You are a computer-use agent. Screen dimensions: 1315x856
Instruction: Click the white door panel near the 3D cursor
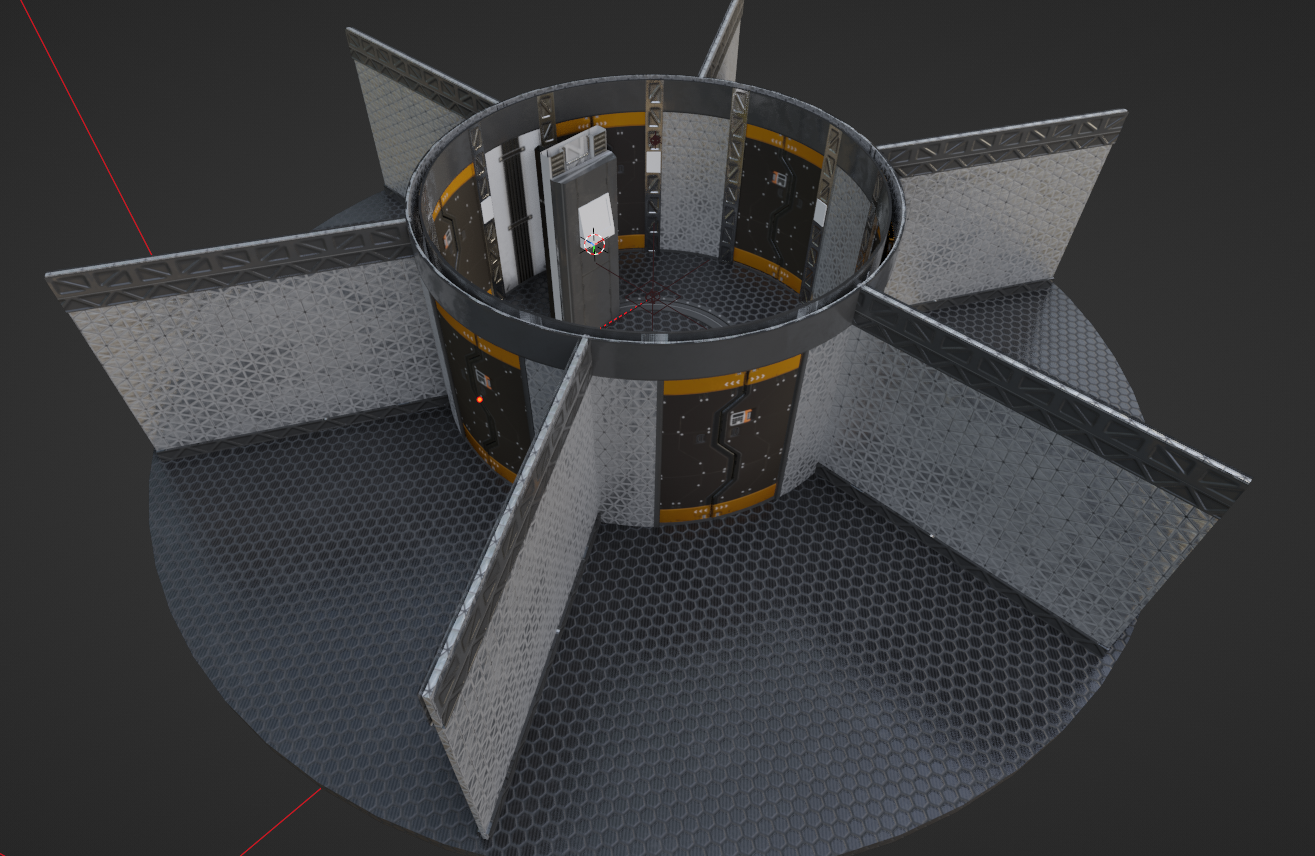tap(596, 215)
